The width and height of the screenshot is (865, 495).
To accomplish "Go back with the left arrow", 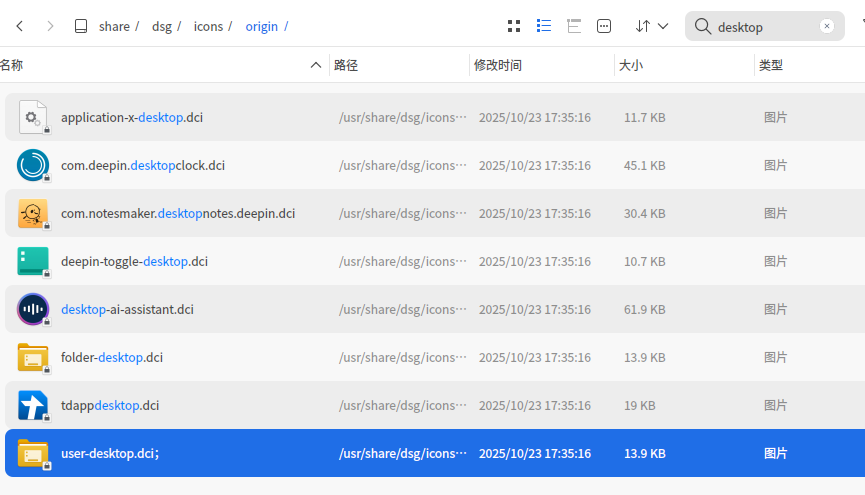I will coord(20,26).
